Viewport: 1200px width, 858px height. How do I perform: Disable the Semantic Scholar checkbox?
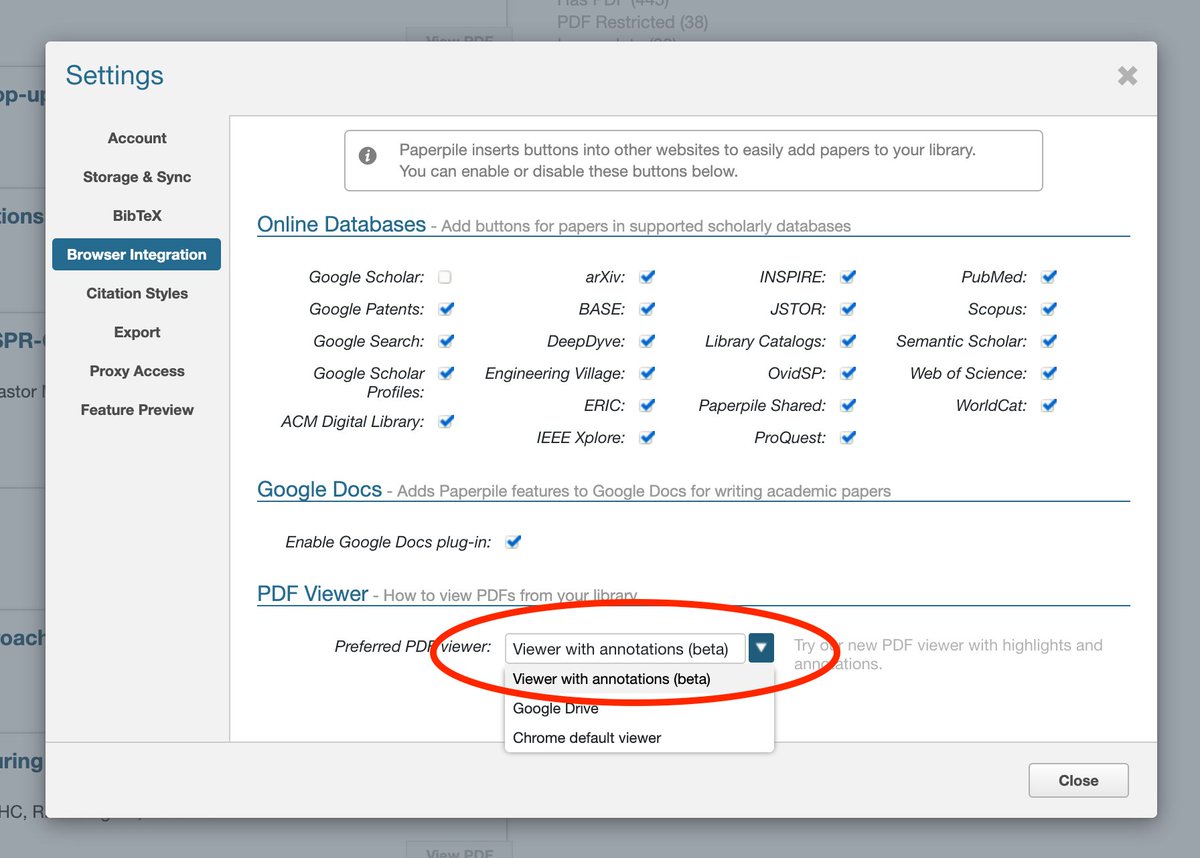(1049, 341)
